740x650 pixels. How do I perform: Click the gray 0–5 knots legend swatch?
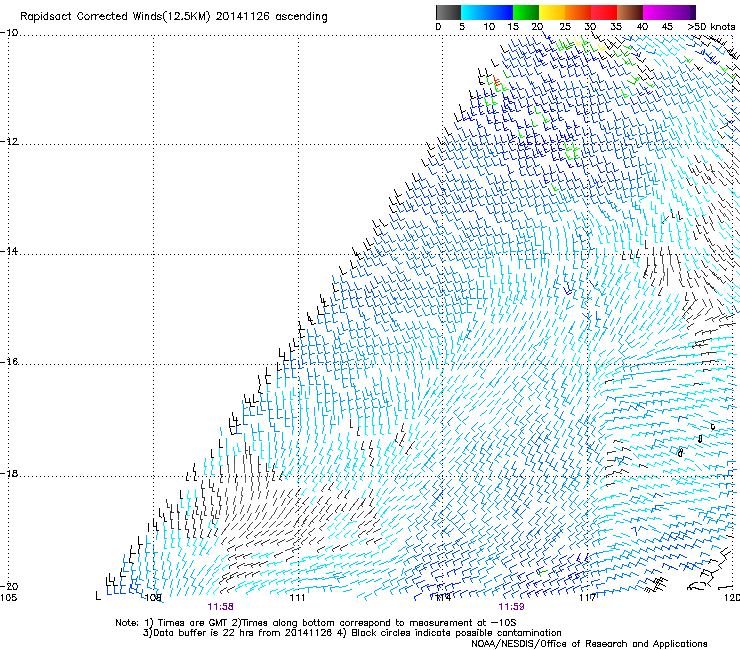(x=448, y=12)
